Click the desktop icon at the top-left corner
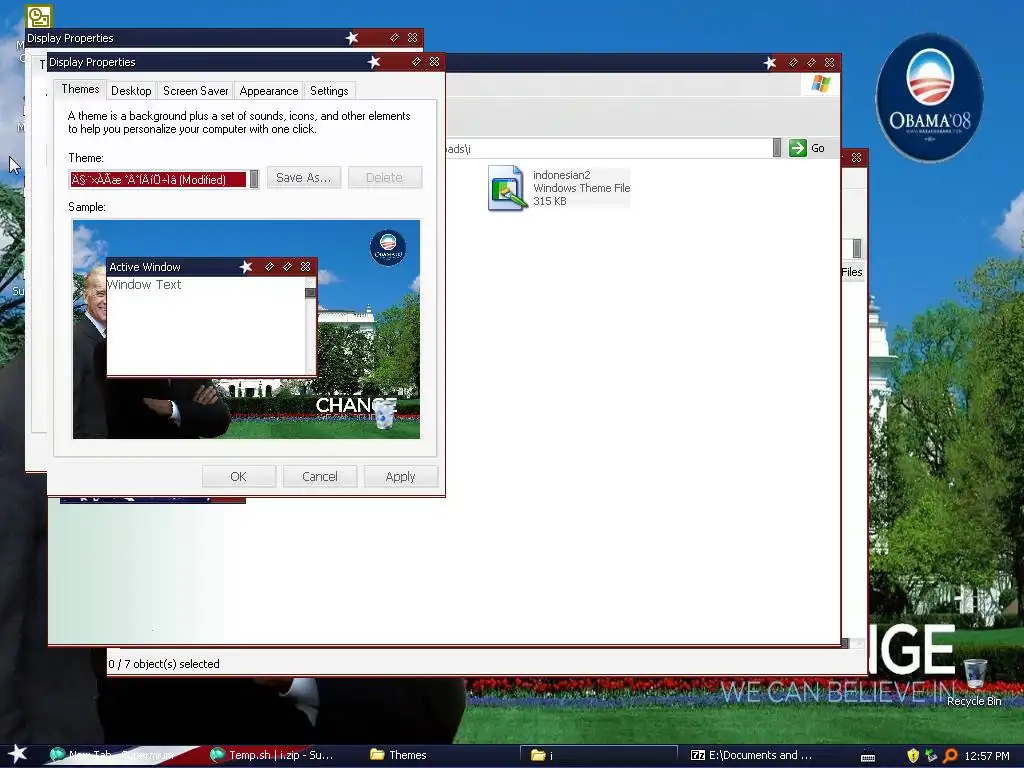Viewport: 1024px width, 768px height. pos(39,16)
